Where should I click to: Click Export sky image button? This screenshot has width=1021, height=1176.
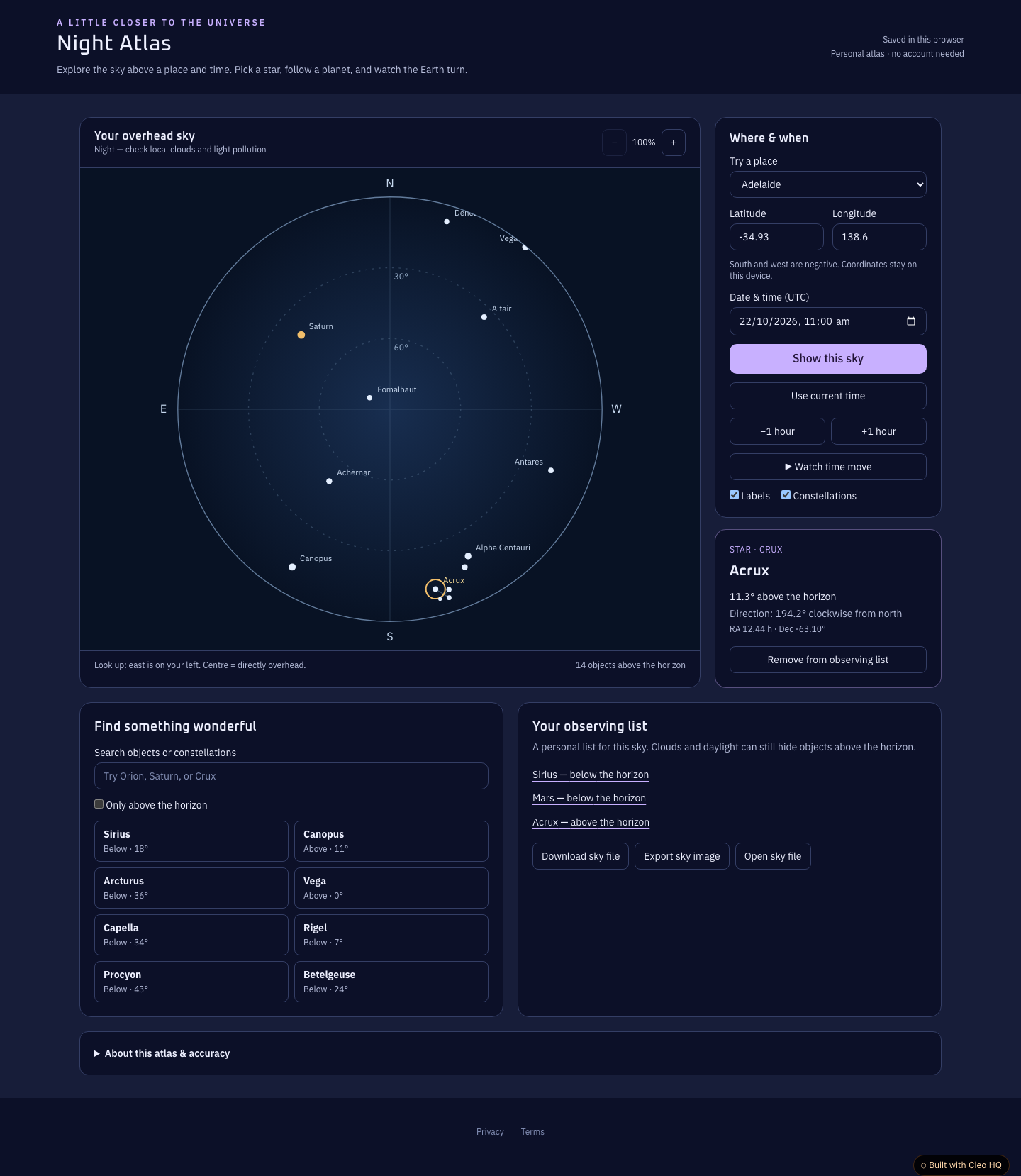[682, 856]
